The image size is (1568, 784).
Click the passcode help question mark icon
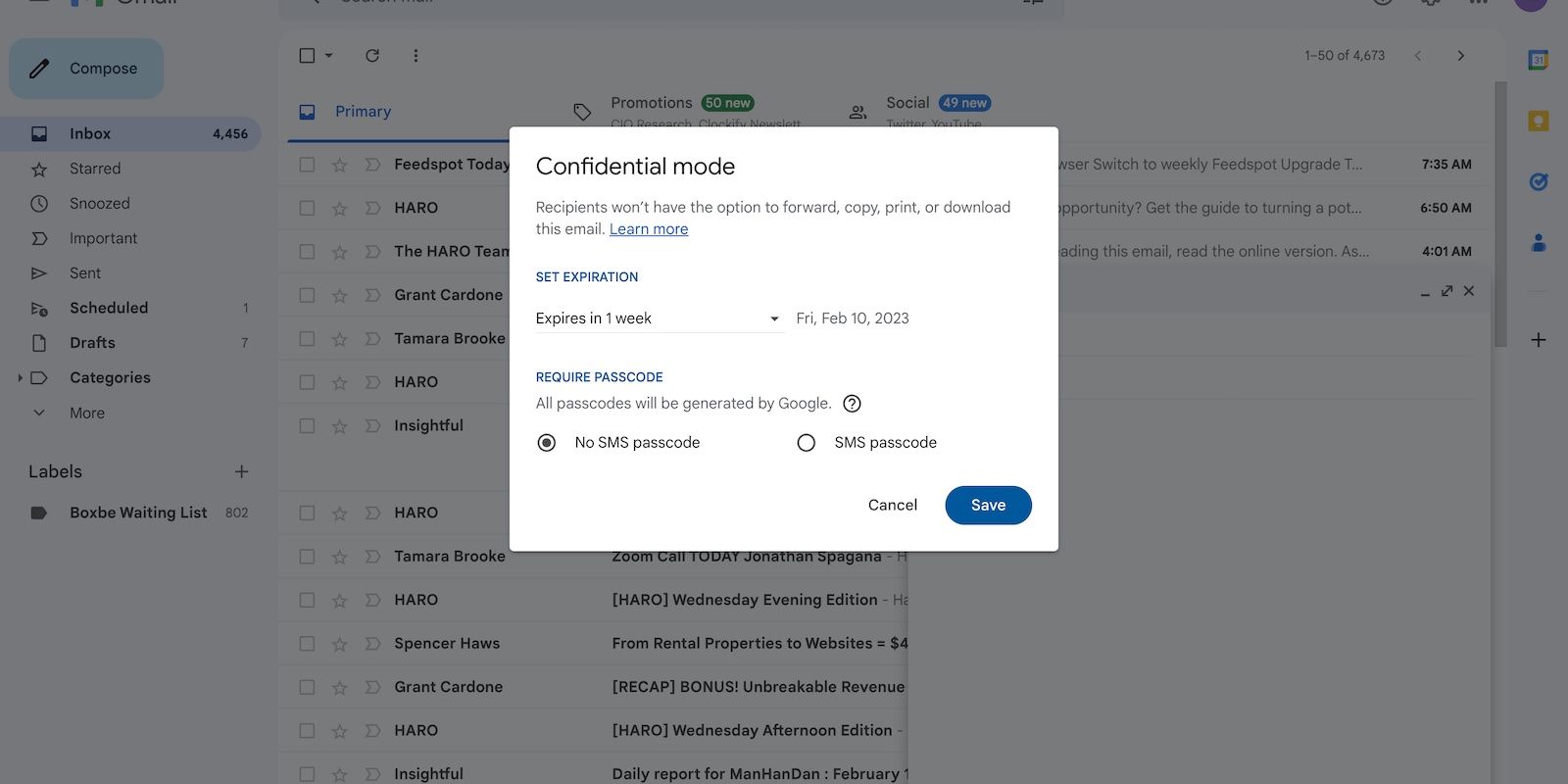pyautogui.click(x=853, y=404)
